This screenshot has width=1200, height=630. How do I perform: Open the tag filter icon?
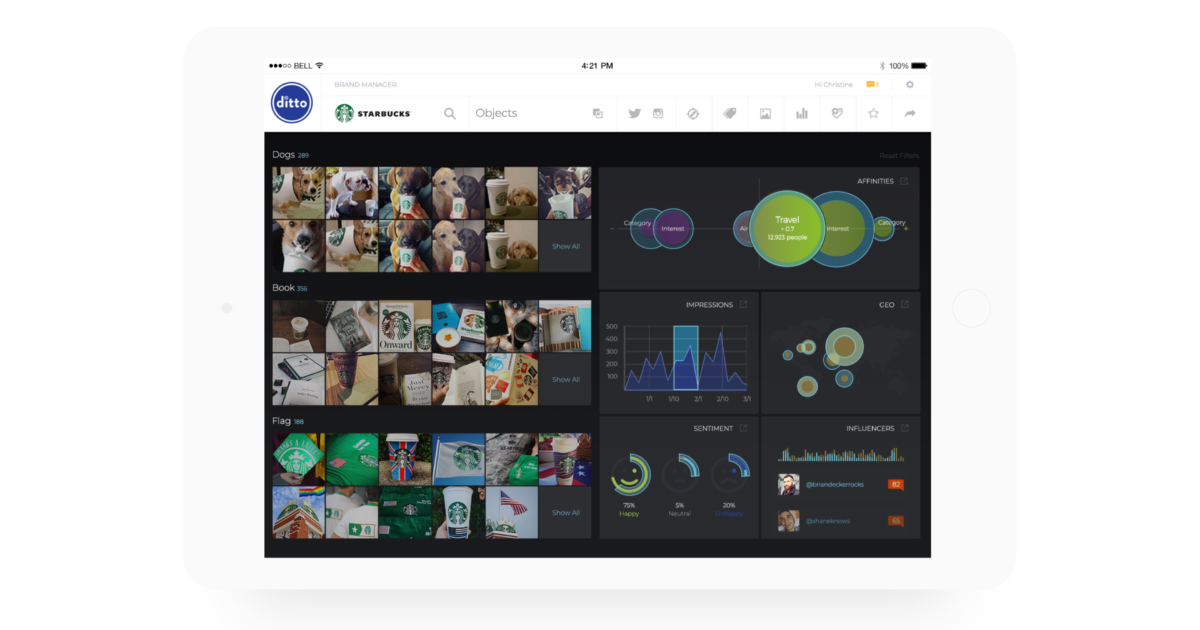(x=729, y=113)
